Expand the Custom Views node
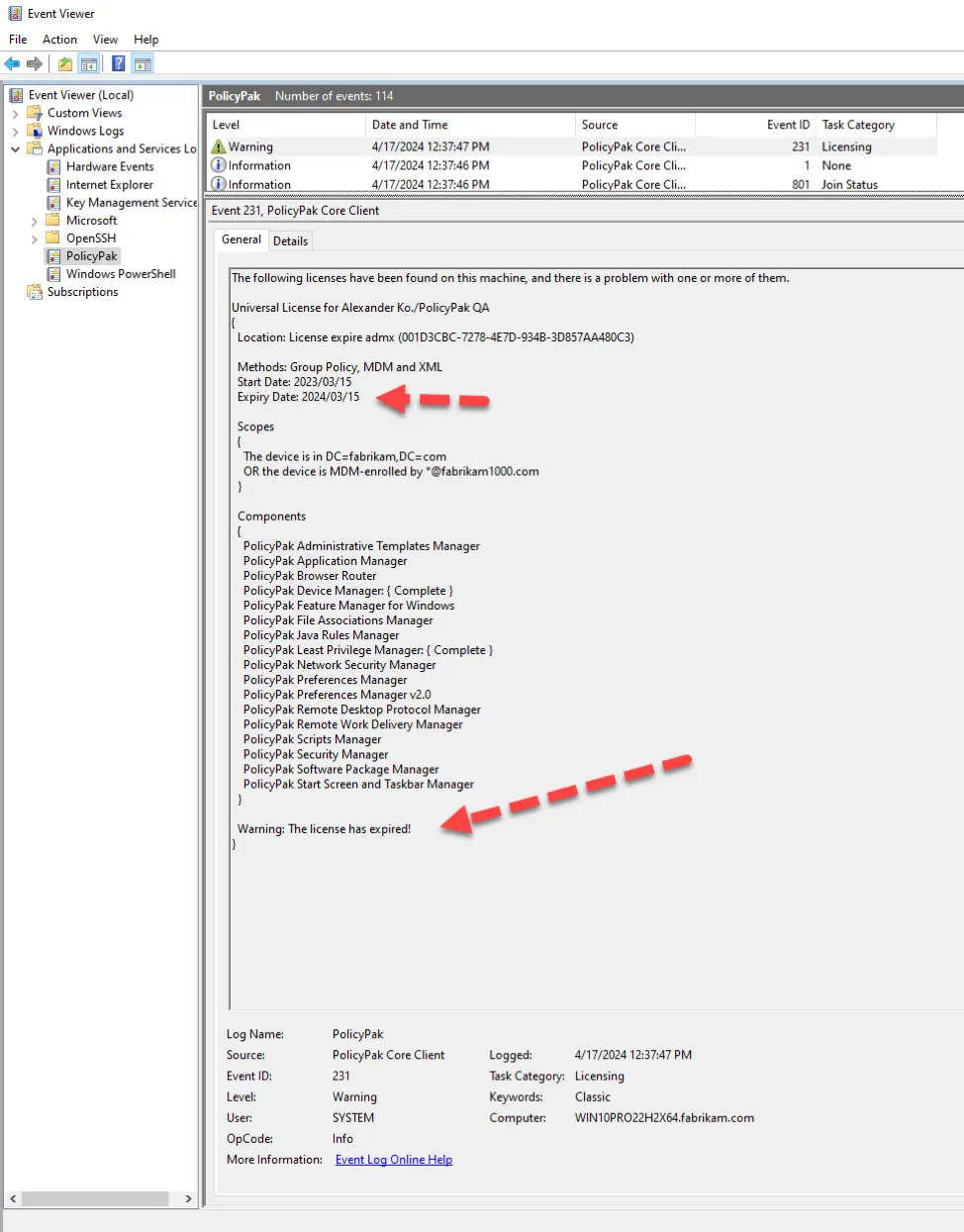Viewport: 964px width, 1232px height. coord(15,114)
